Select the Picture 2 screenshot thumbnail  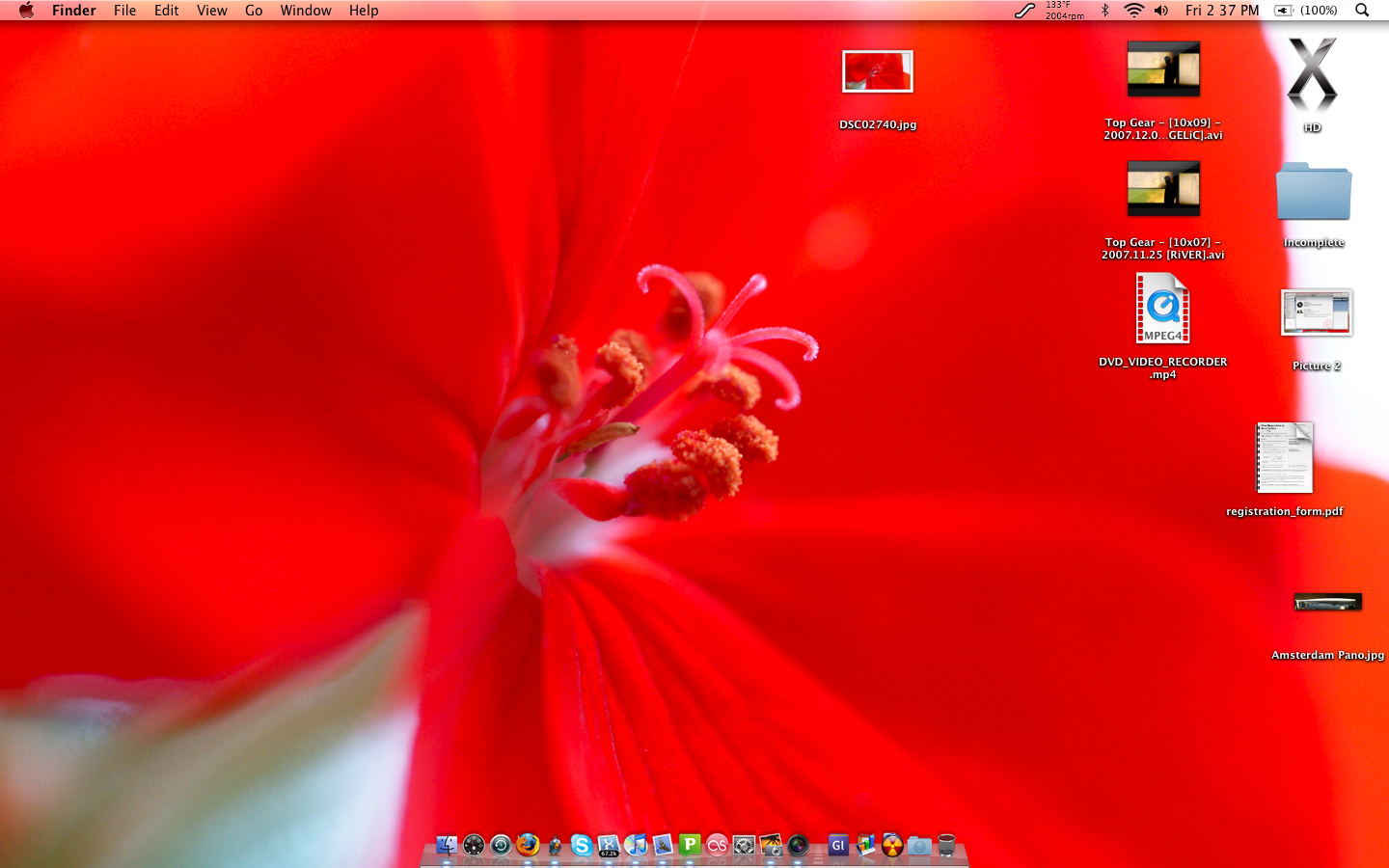(x=1317, y=312)
